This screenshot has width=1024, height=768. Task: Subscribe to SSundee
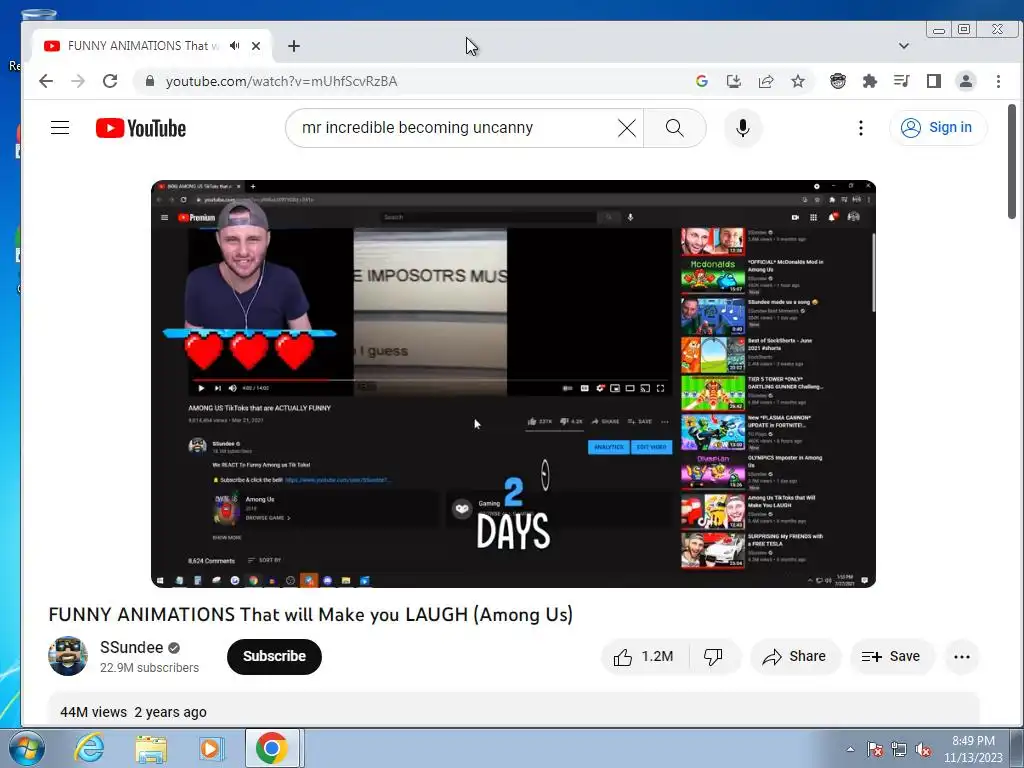pos(274,656)
